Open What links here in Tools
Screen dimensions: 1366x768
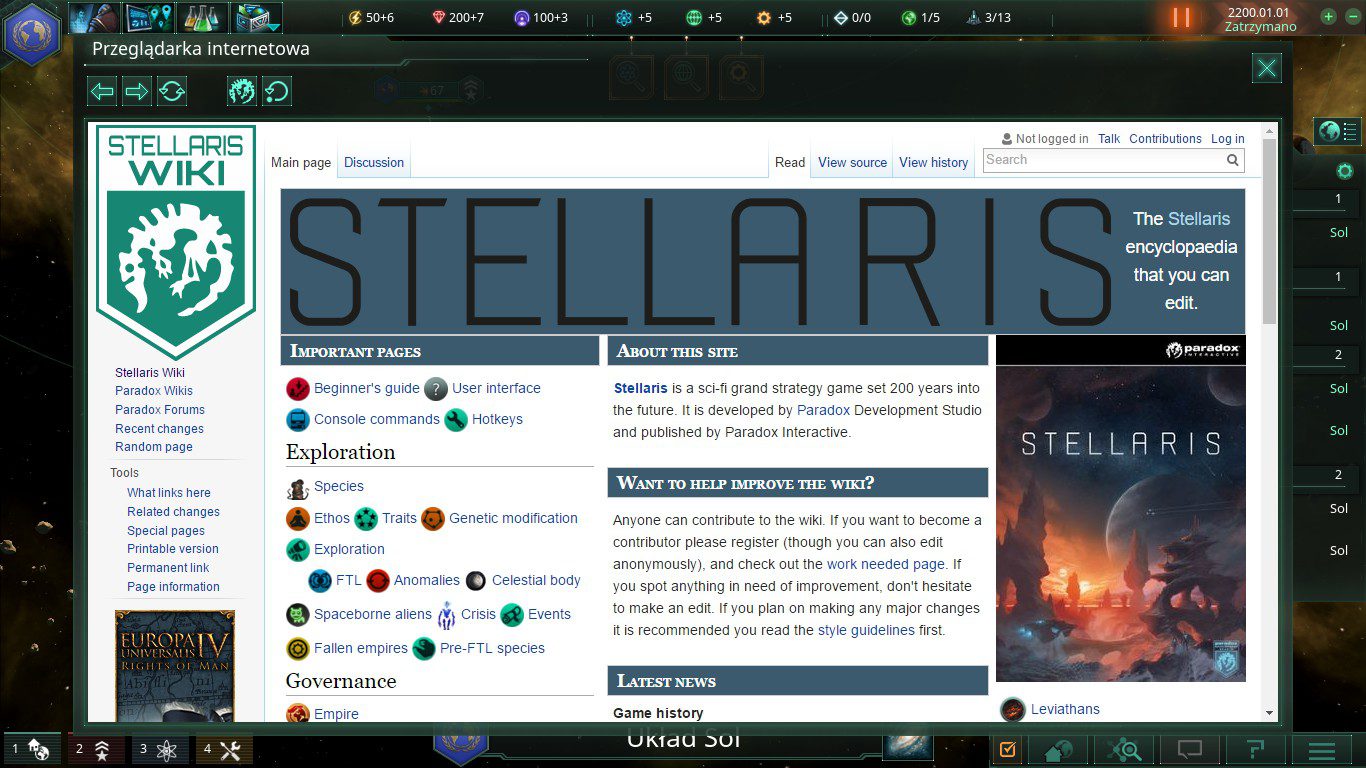[x=169, y=493]
